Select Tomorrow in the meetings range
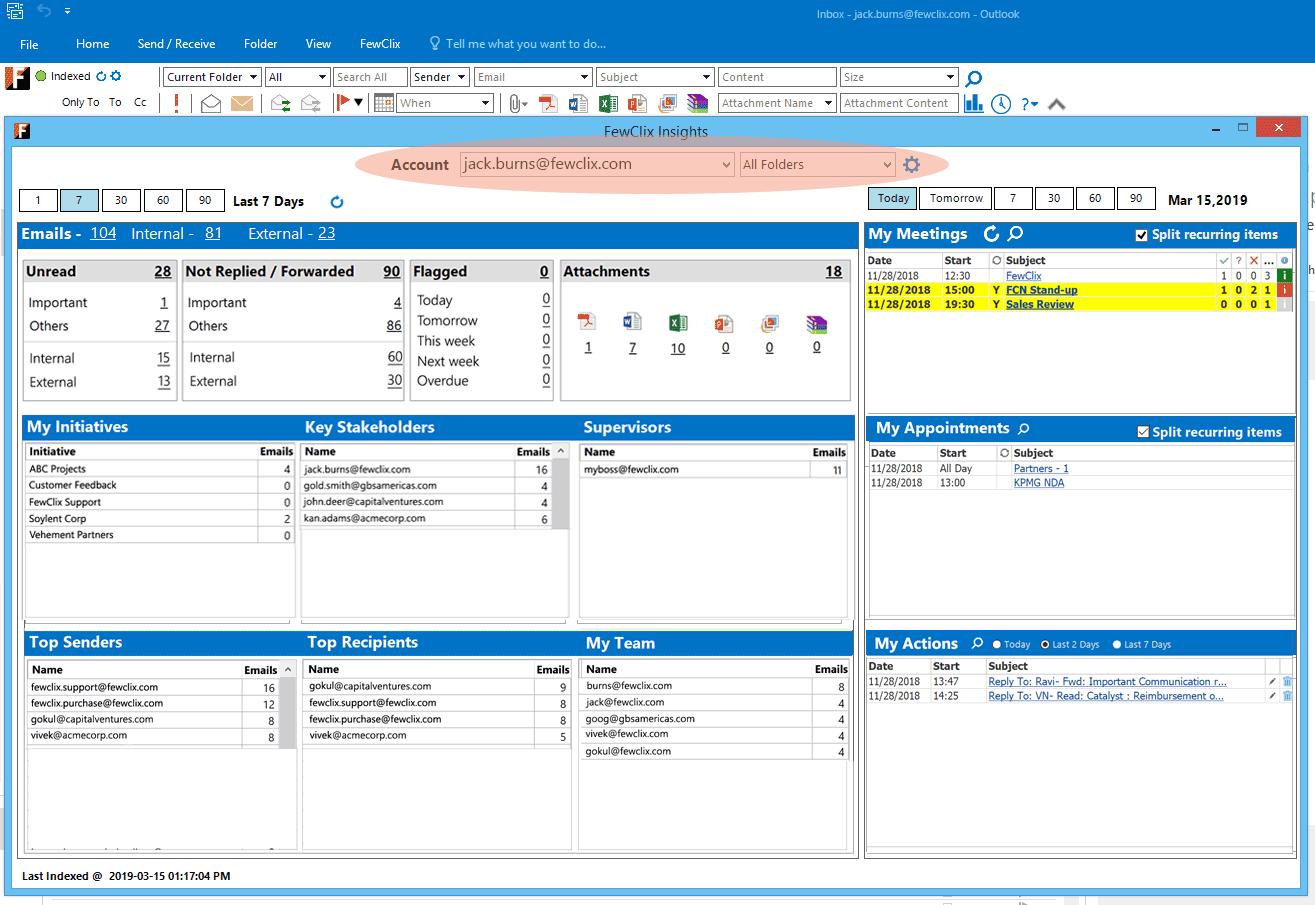 (956, 198)
